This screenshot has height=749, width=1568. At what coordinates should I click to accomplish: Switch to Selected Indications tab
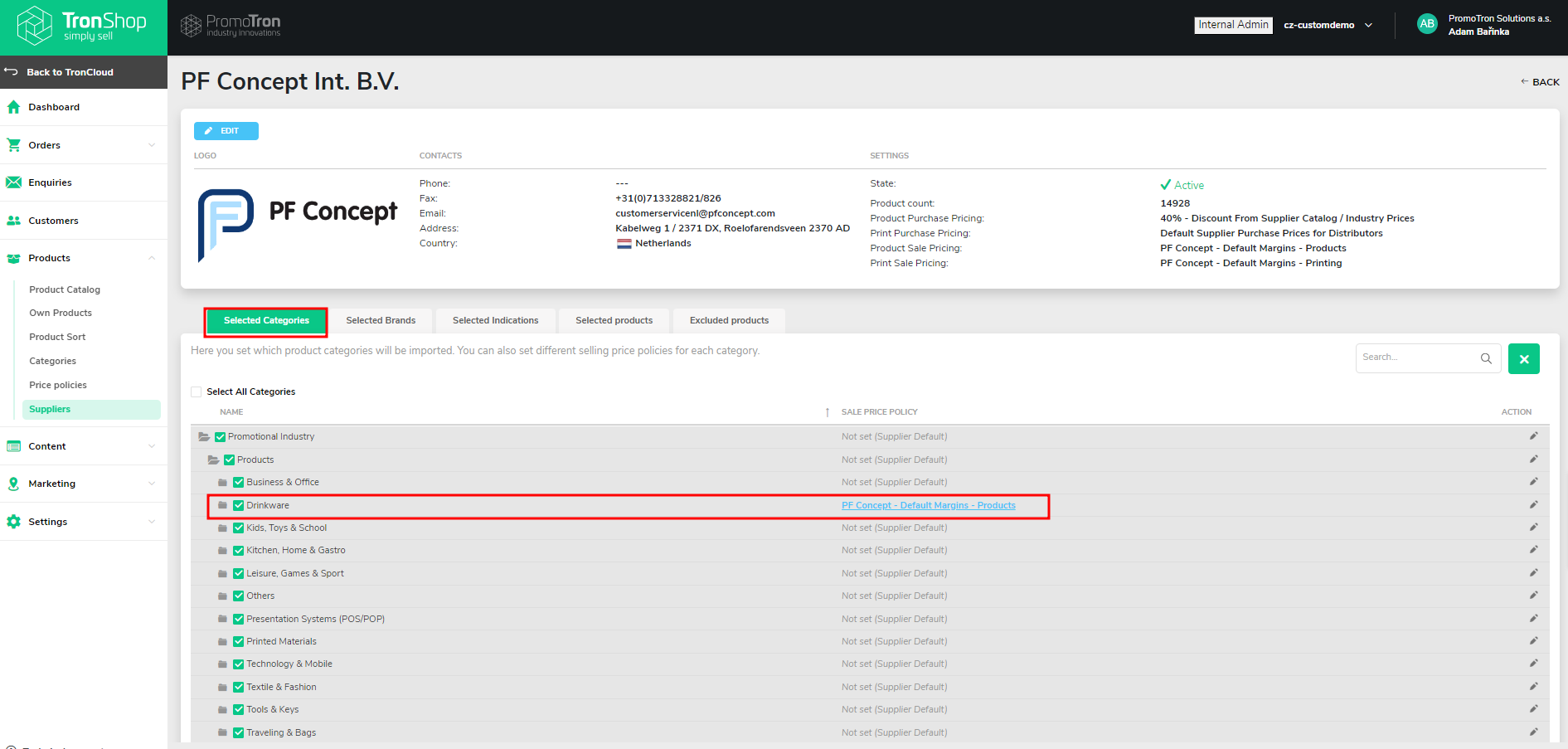(495, 320)
